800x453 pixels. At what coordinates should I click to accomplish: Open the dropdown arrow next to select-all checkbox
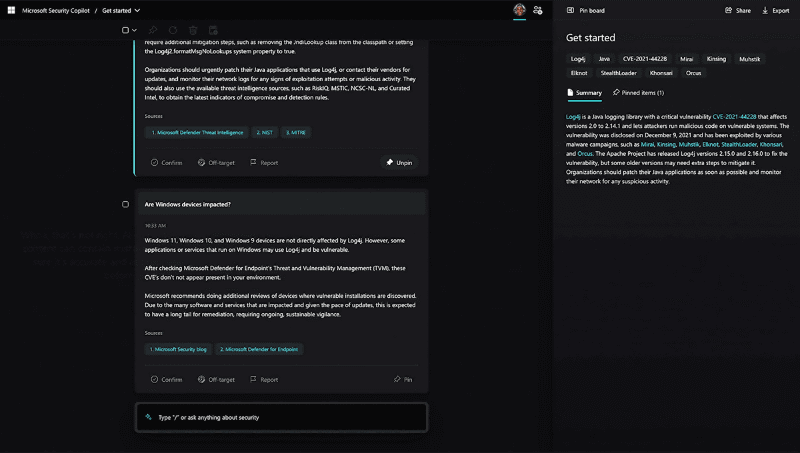click(135, 30)
